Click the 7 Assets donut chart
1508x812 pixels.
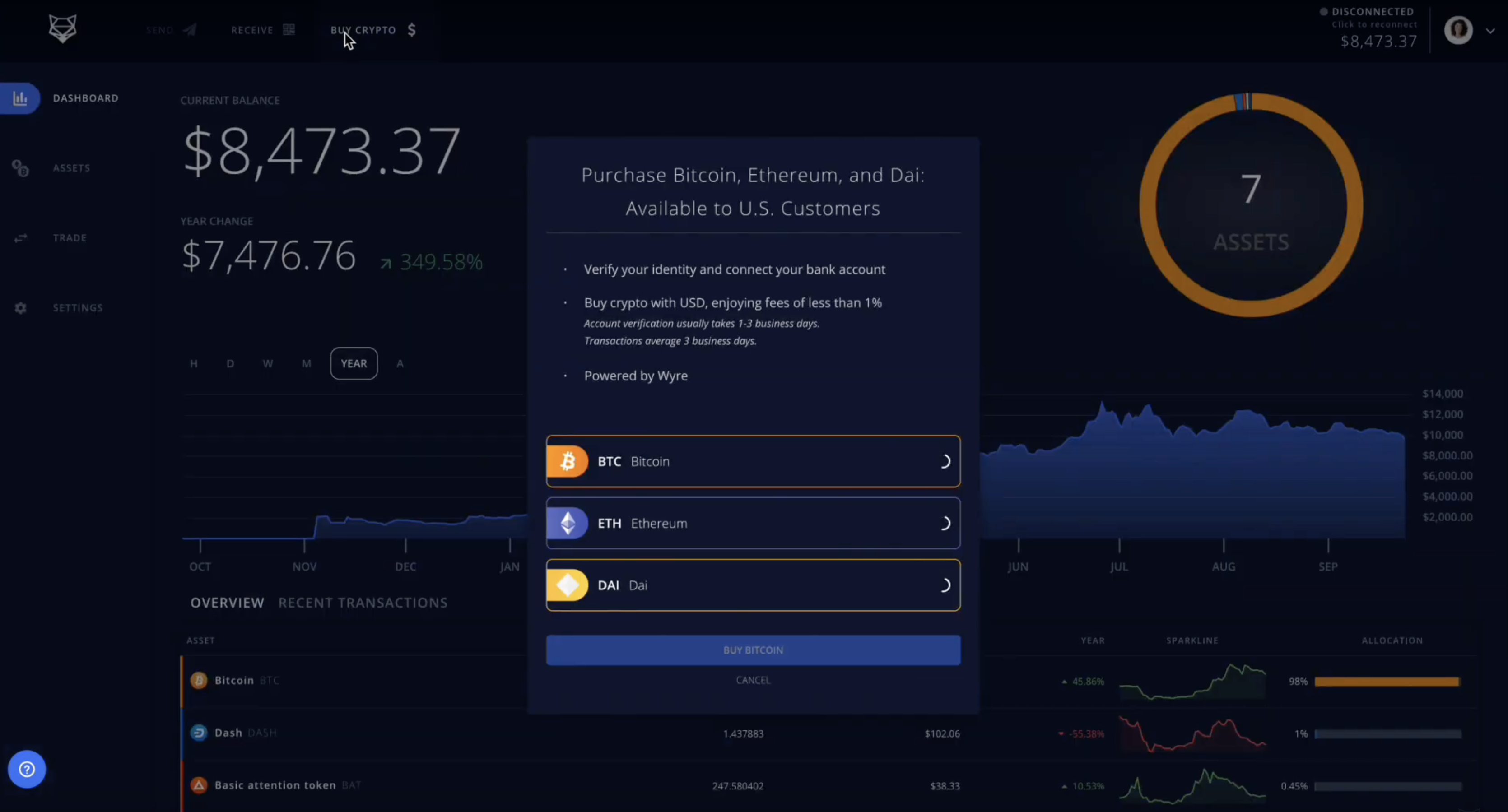tap(1251, 205)
